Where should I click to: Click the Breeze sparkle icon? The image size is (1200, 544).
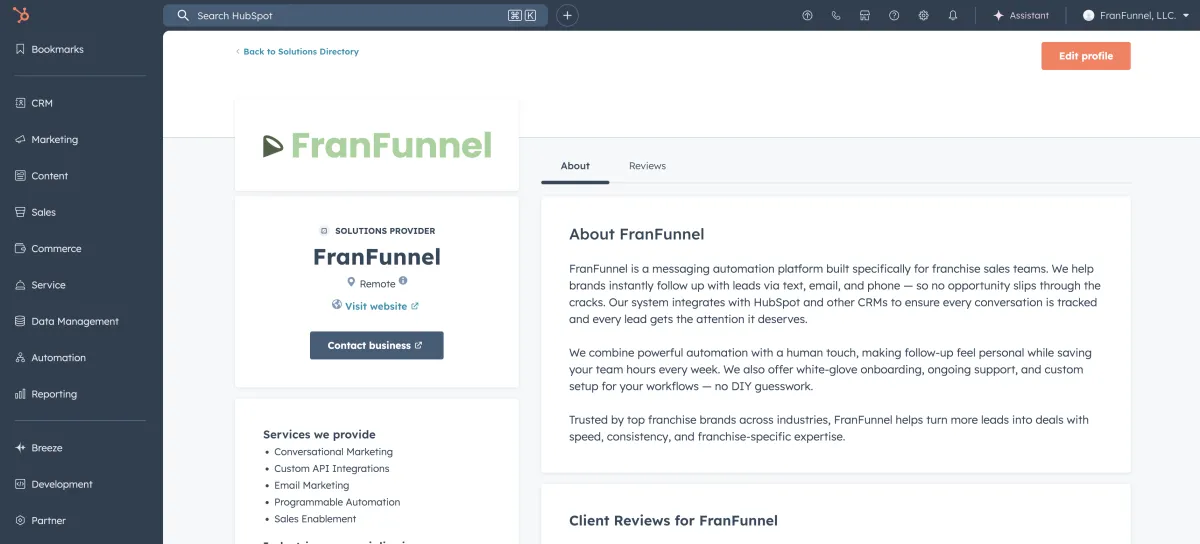[20, 448]
